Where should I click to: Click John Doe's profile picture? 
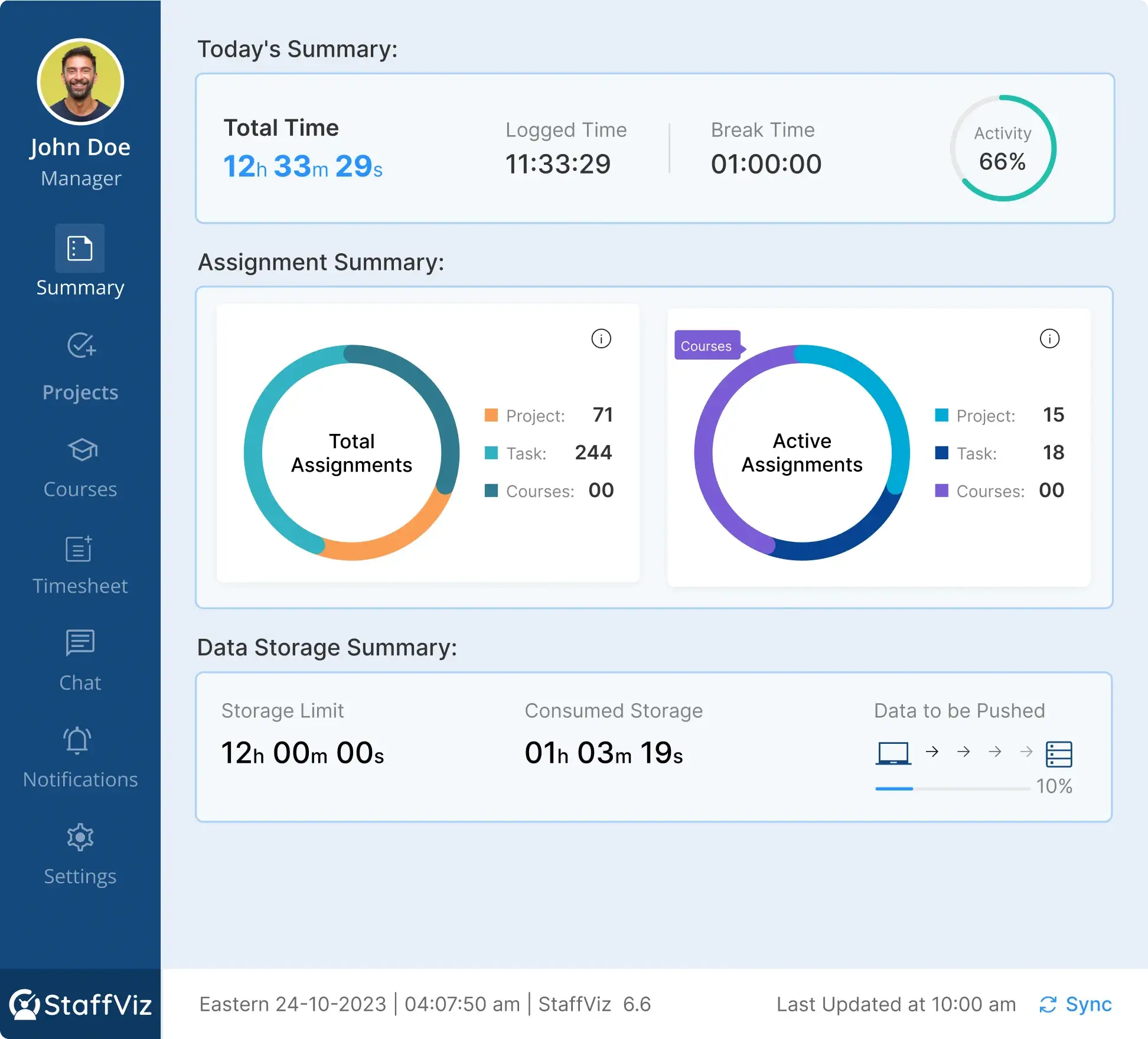pos(80,82)
